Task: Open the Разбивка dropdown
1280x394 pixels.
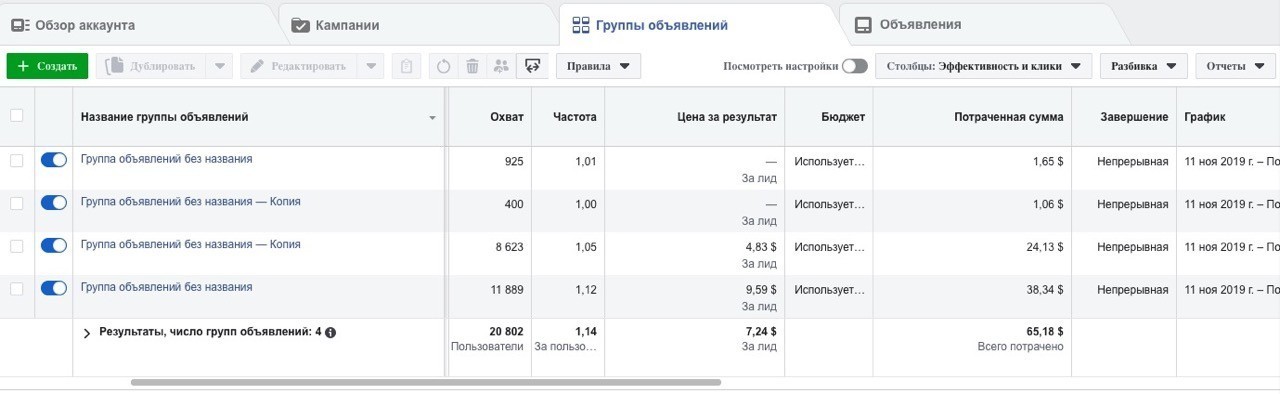Action: tap(1144, 66)
